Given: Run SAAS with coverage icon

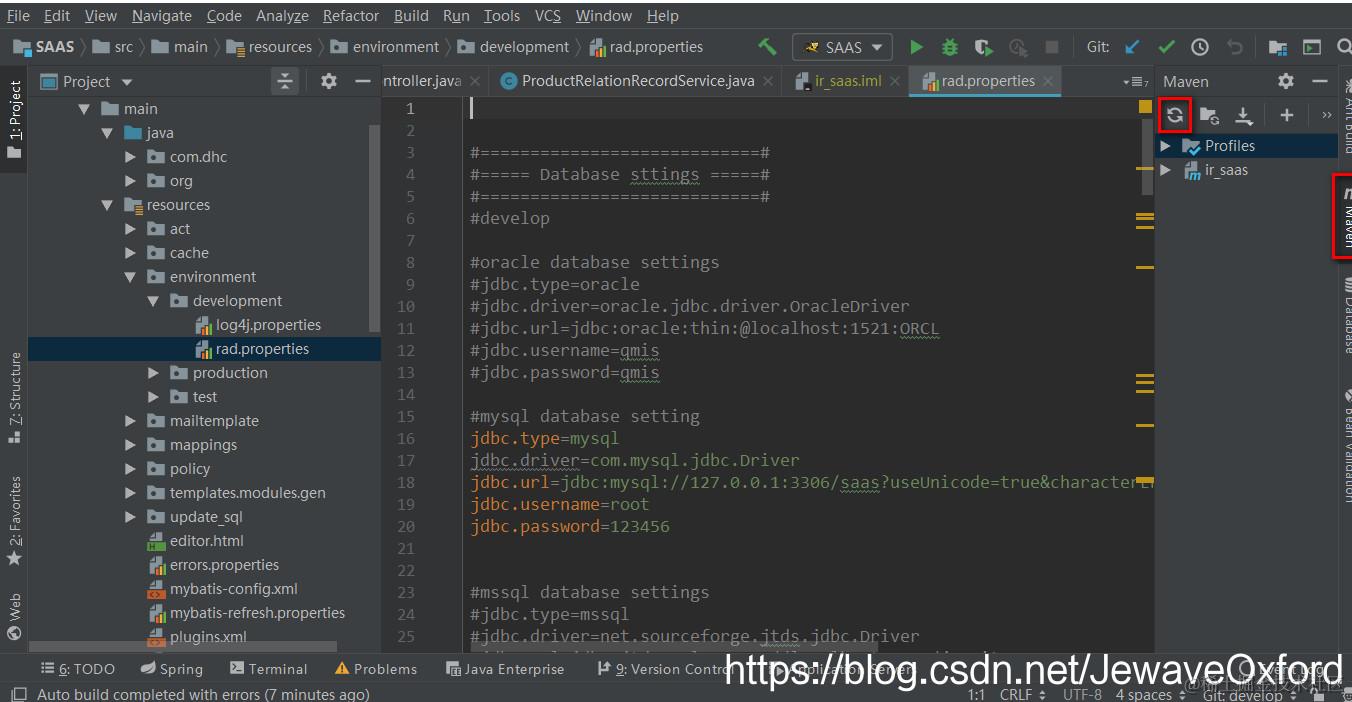Looking at the screenshot, I should tap(983, 47).
